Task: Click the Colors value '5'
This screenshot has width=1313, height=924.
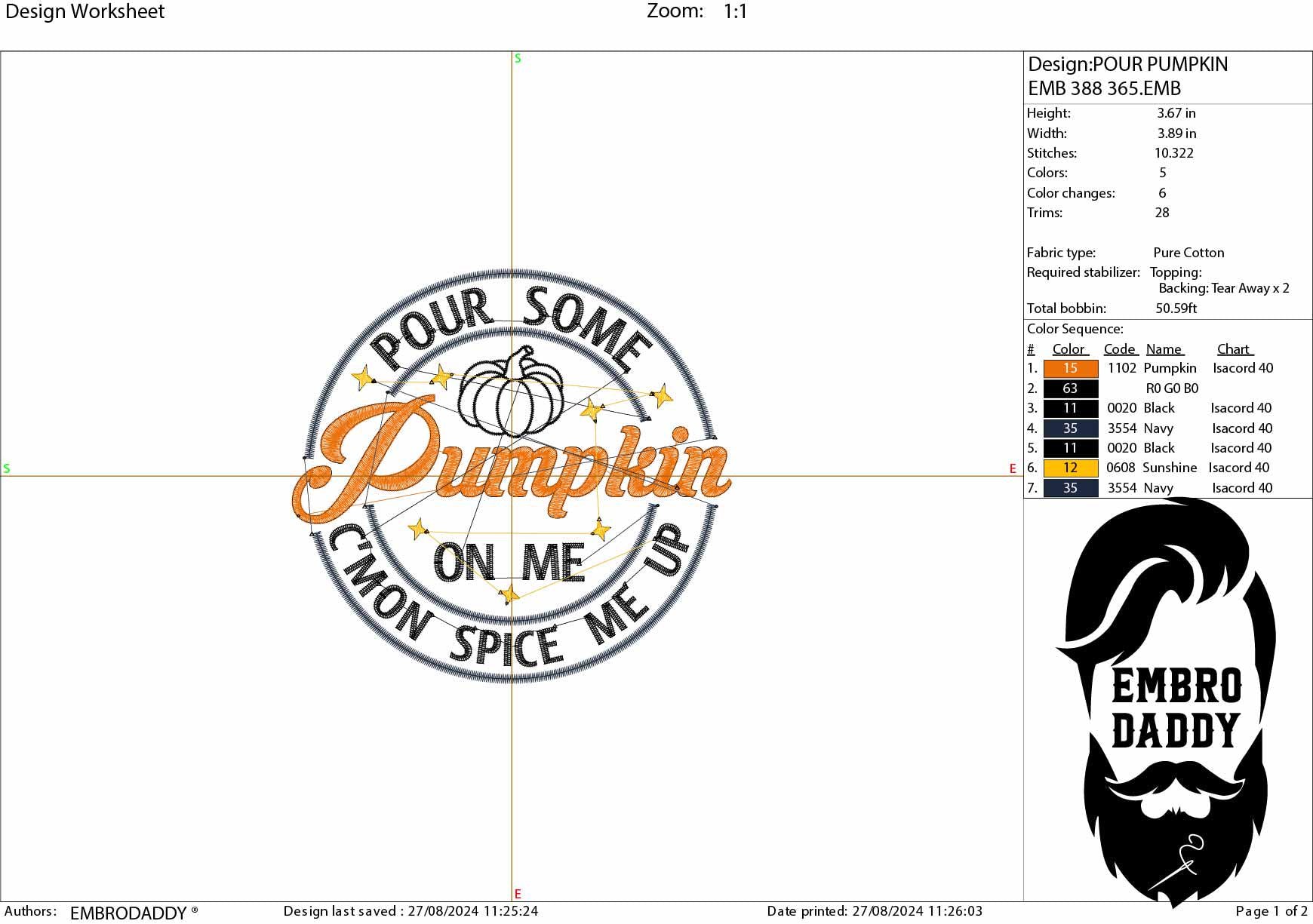Action: 1162,173
